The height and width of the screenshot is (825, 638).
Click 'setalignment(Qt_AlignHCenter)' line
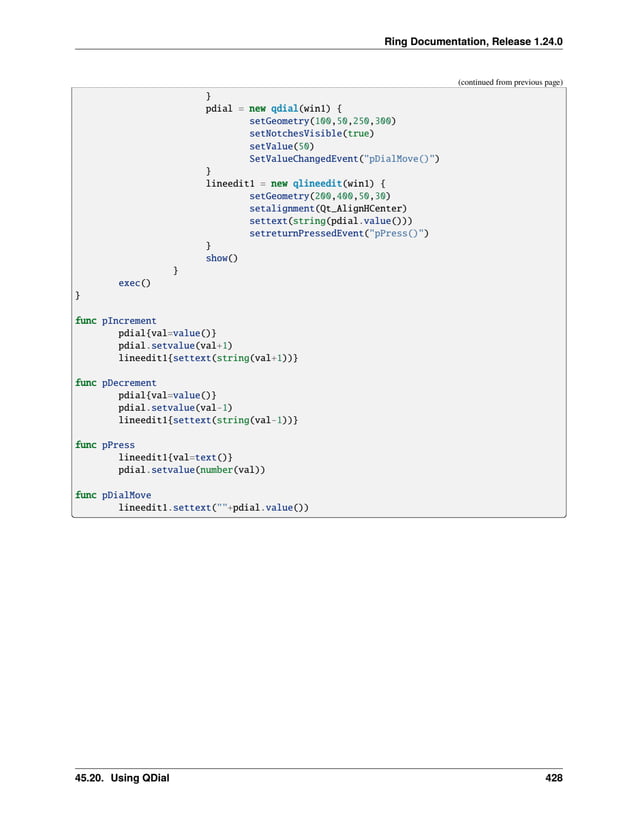click(328, 208)
